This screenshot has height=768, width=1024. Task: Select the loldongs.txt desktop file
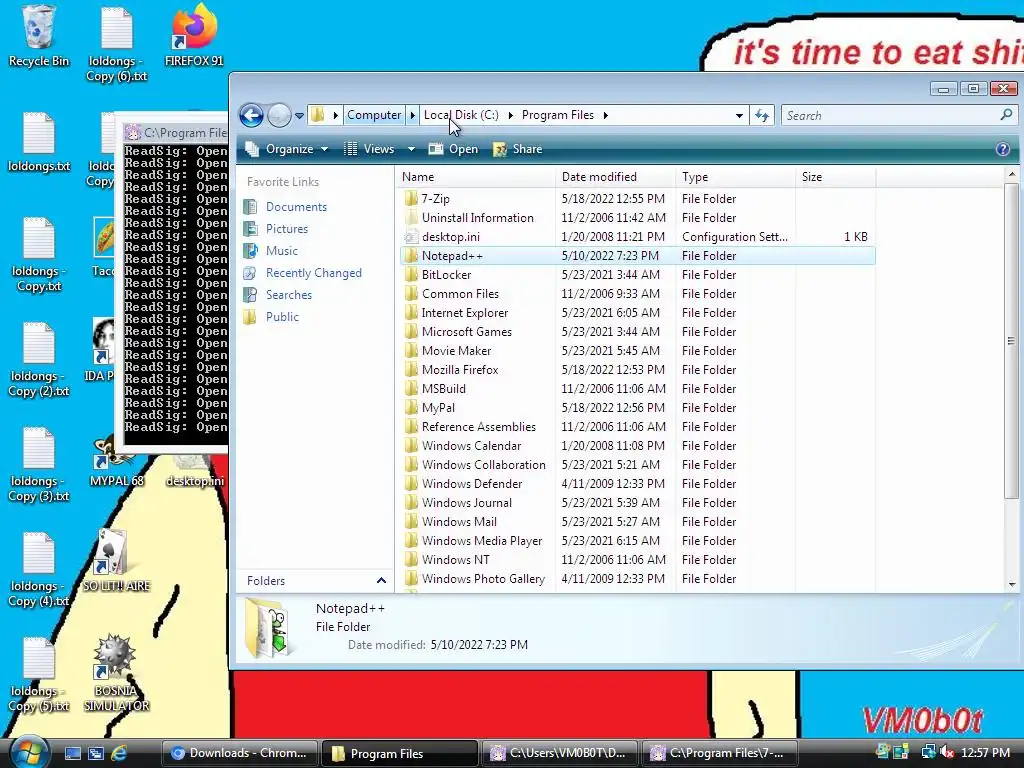tap(39, 142)
